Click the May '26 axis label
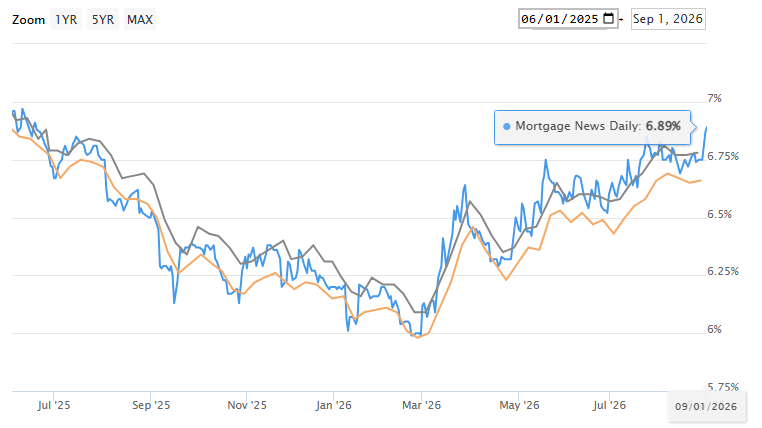 519,405
